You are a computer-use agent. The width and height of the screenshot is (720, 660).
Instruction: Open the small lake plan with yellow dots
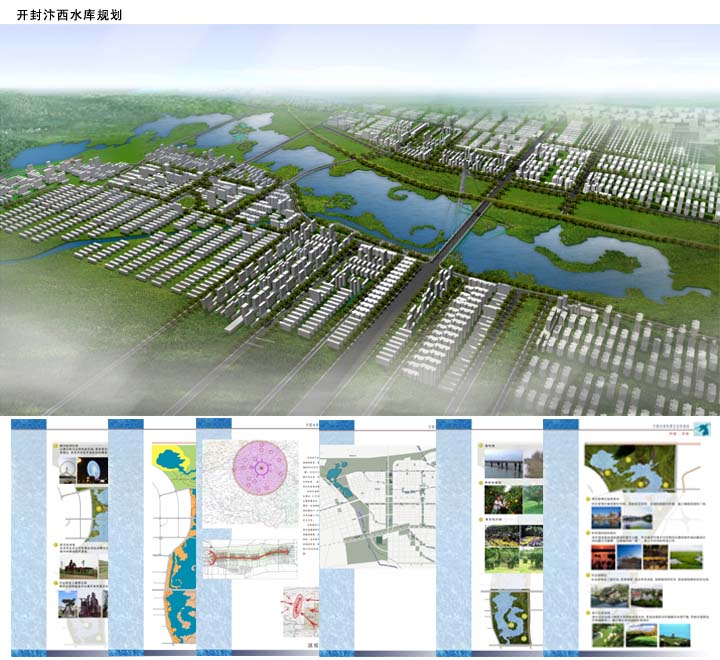coord(512,618)
